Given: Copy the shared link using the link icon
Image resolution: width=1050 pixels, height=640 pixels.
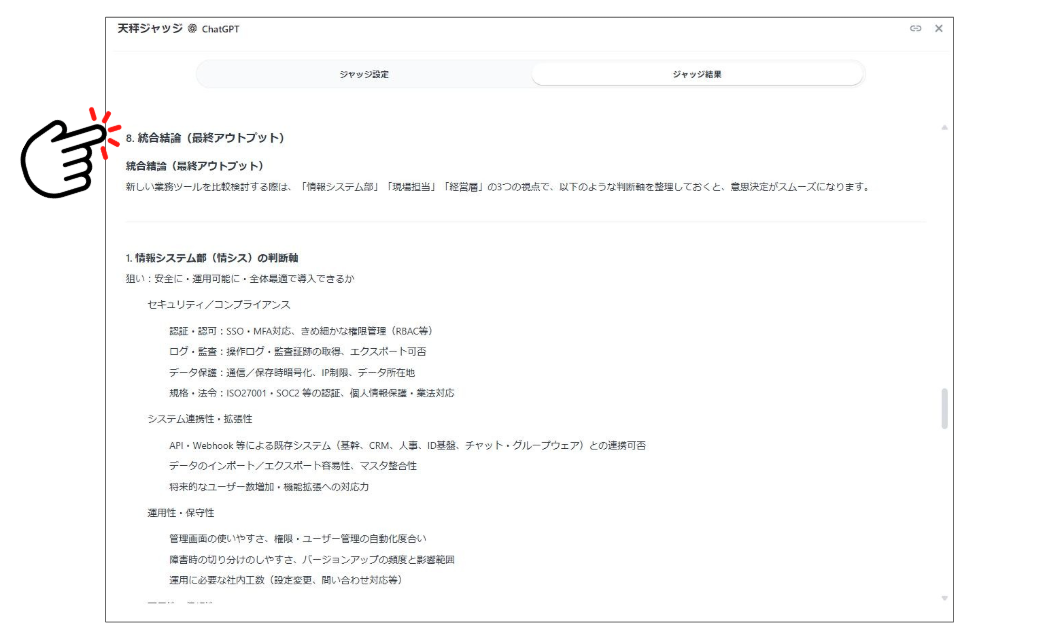Looking at the screenshot, I should click(918, 29).
